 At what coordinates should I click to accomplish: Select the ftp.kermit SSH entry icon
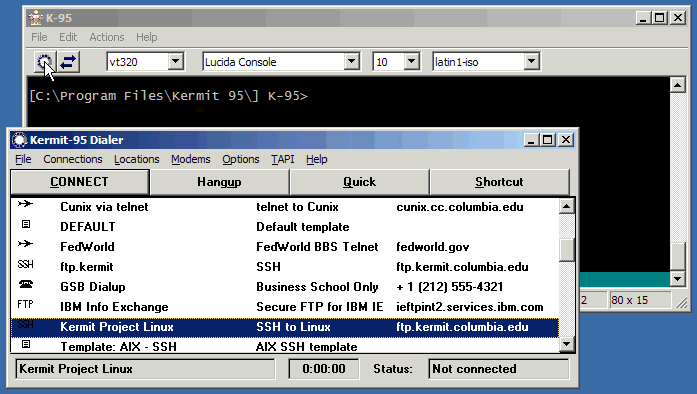[x=25, y=264]
